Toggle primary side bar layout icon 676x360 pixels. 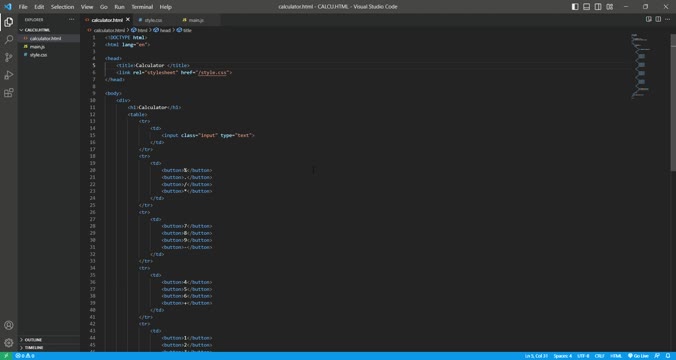pyautogui.click(x=575, y=6)
